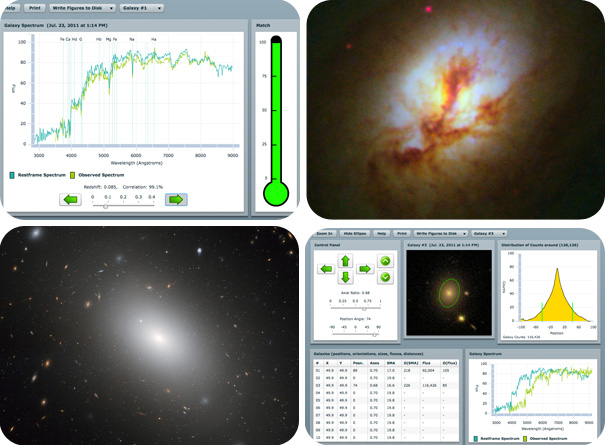Click the flux value 116,426 in row 03
This screenshot has width=605, height=445.
(429, 385)
